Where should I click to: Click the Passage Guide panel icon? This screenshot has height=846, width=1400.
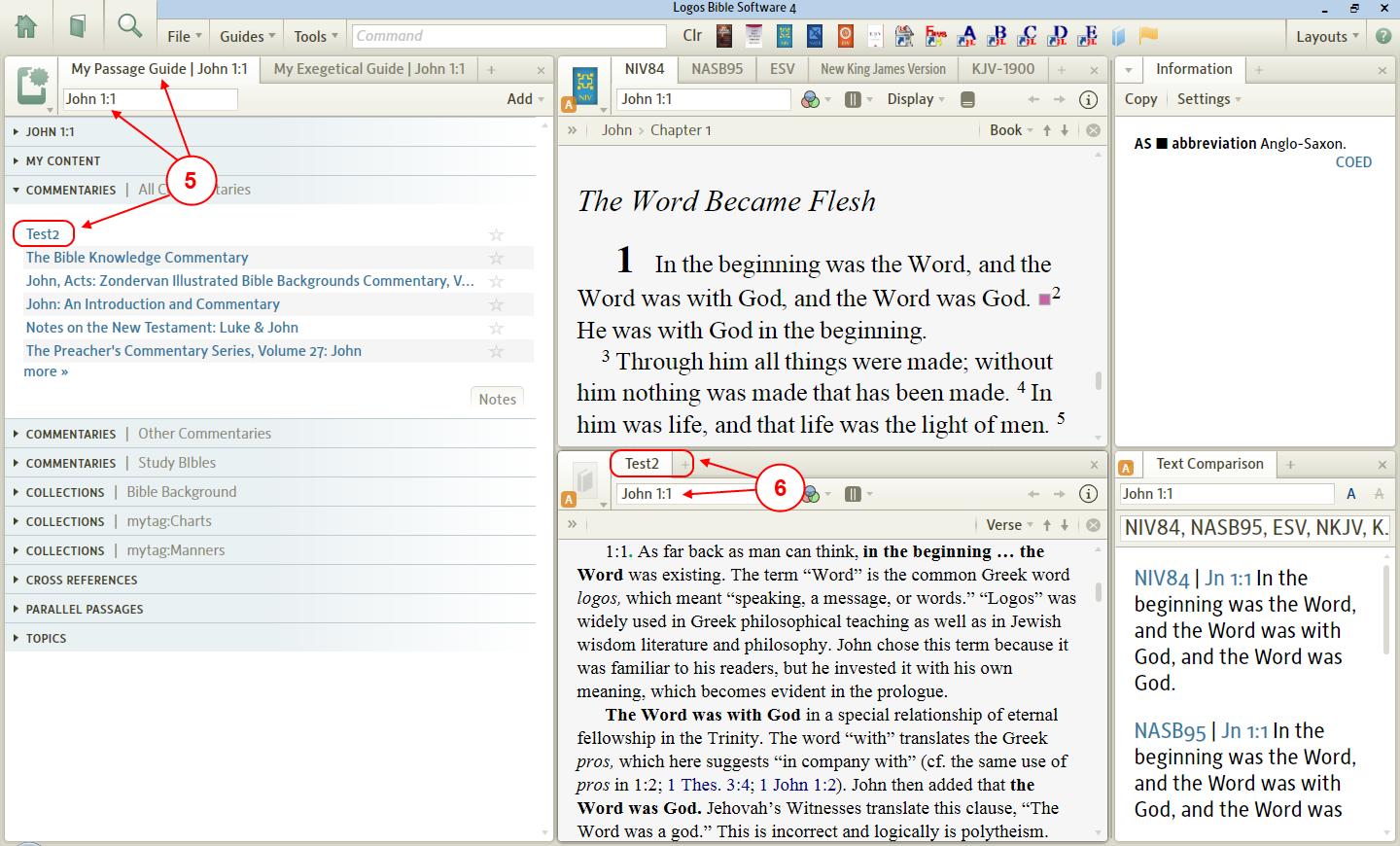pos(32,87)
